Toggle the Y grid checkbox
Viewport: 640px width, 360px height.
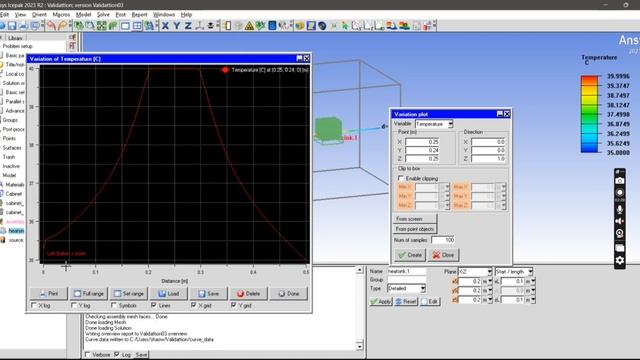[x=234, y=305]
